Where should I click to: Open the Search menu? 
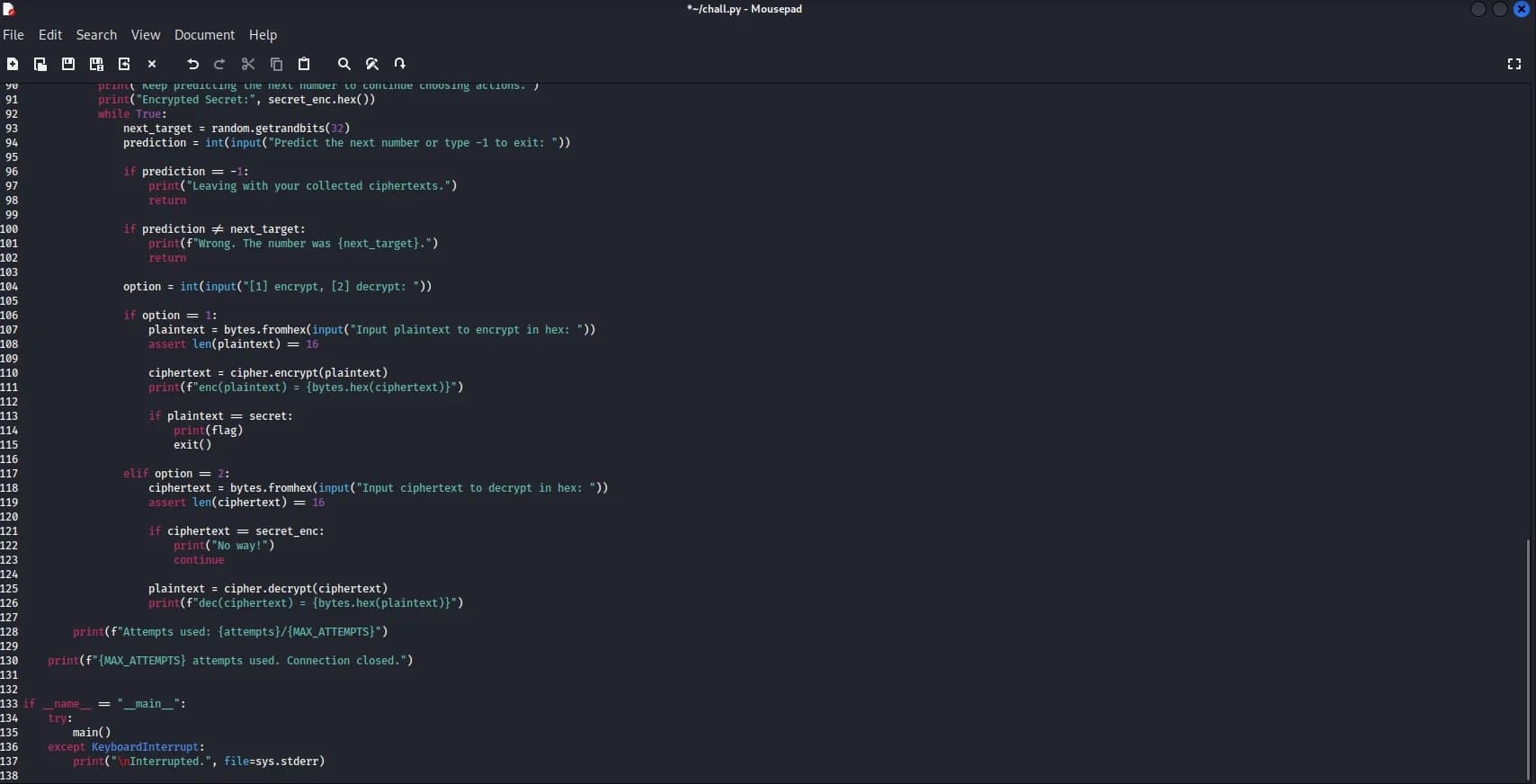click(x=96, y=35)
